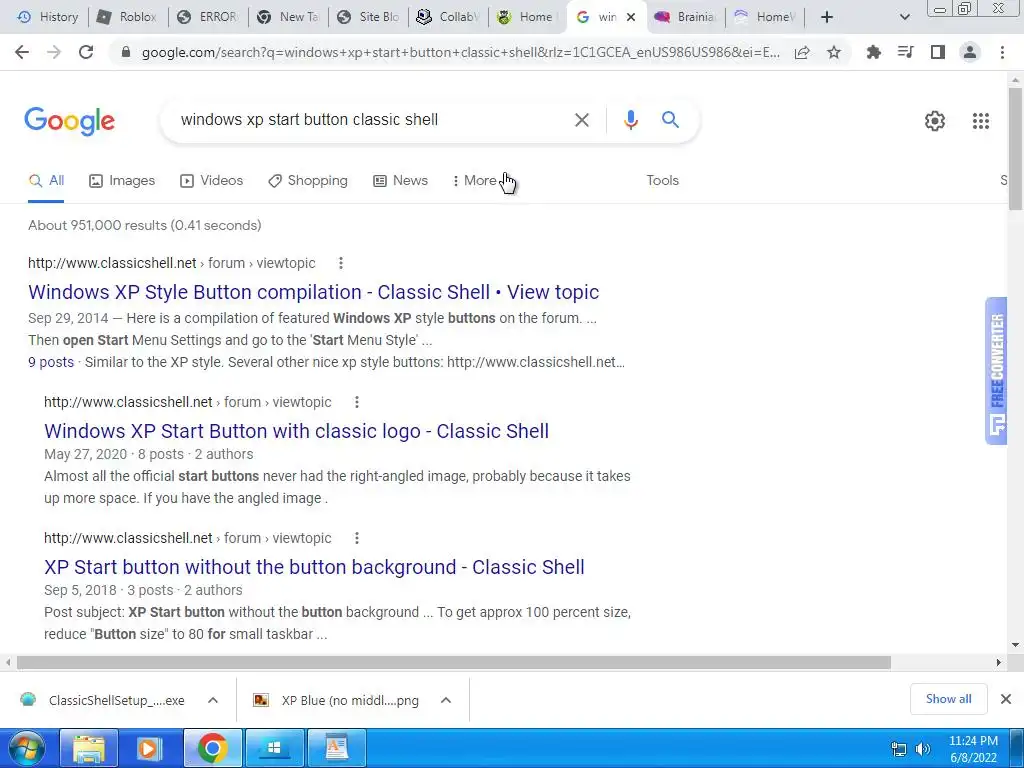Switch to the ERROR tab
This screenshot has width=1024, height=768.
pos(208,17)
